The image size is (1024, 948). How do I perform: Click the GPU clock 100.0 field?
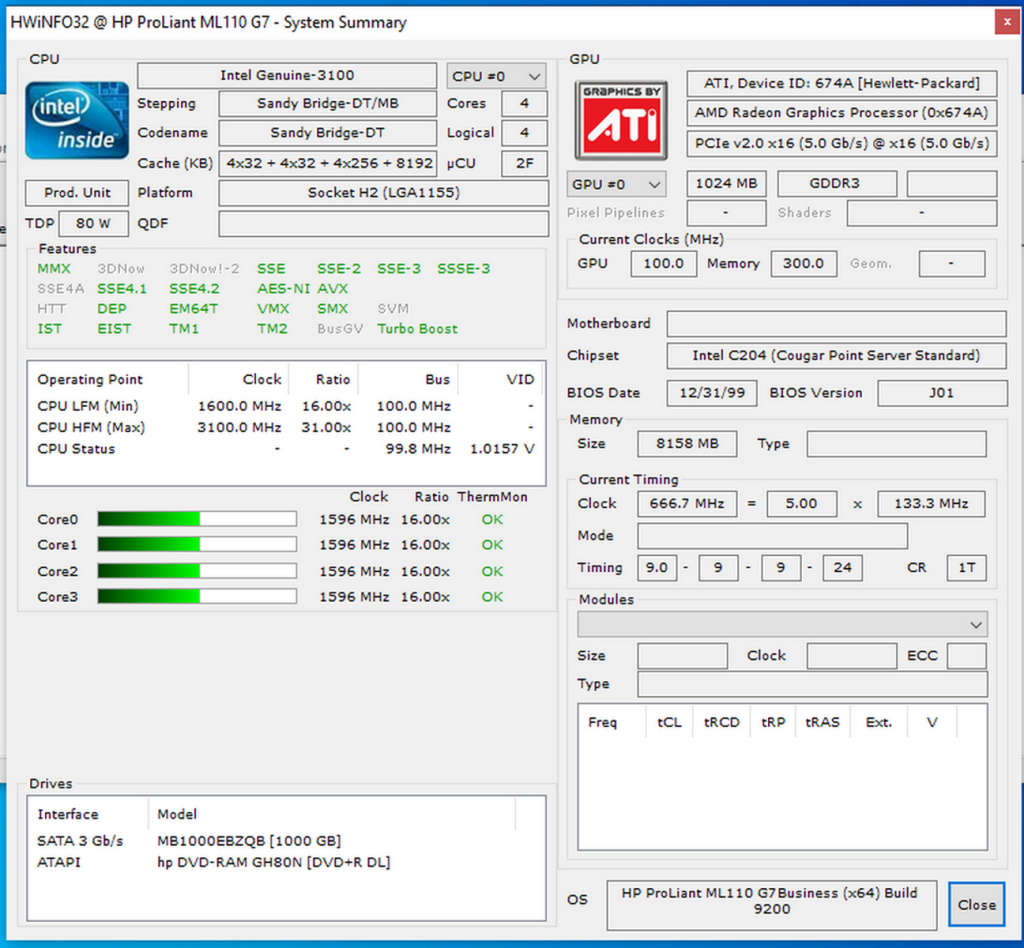coord(663,263)
